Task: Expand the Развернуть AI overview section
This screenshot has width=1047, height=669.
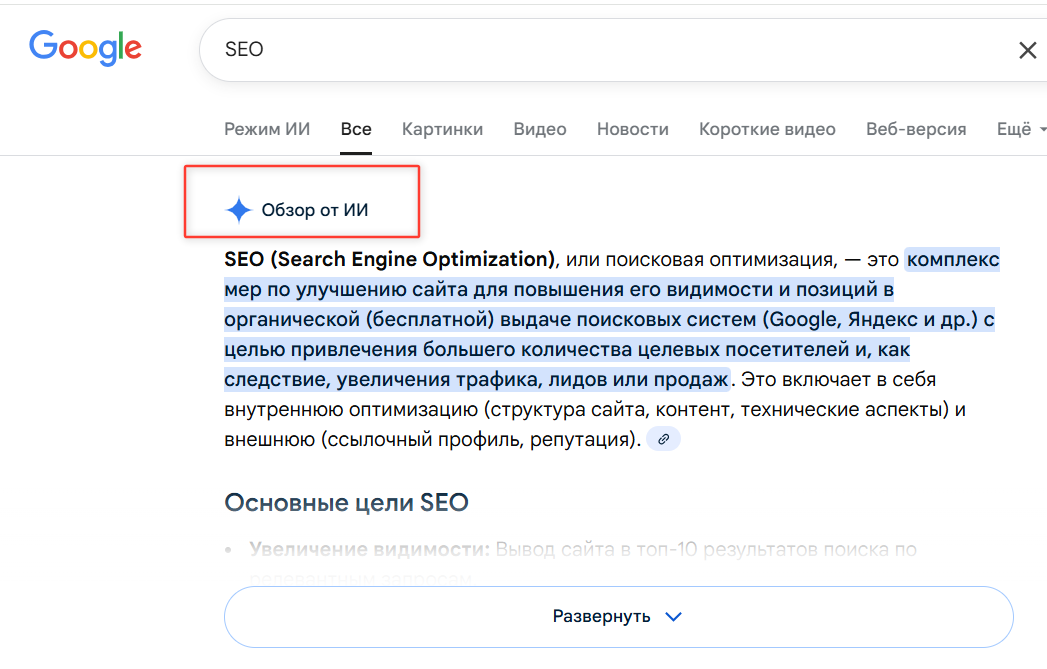Action: (x=618, y=616)
